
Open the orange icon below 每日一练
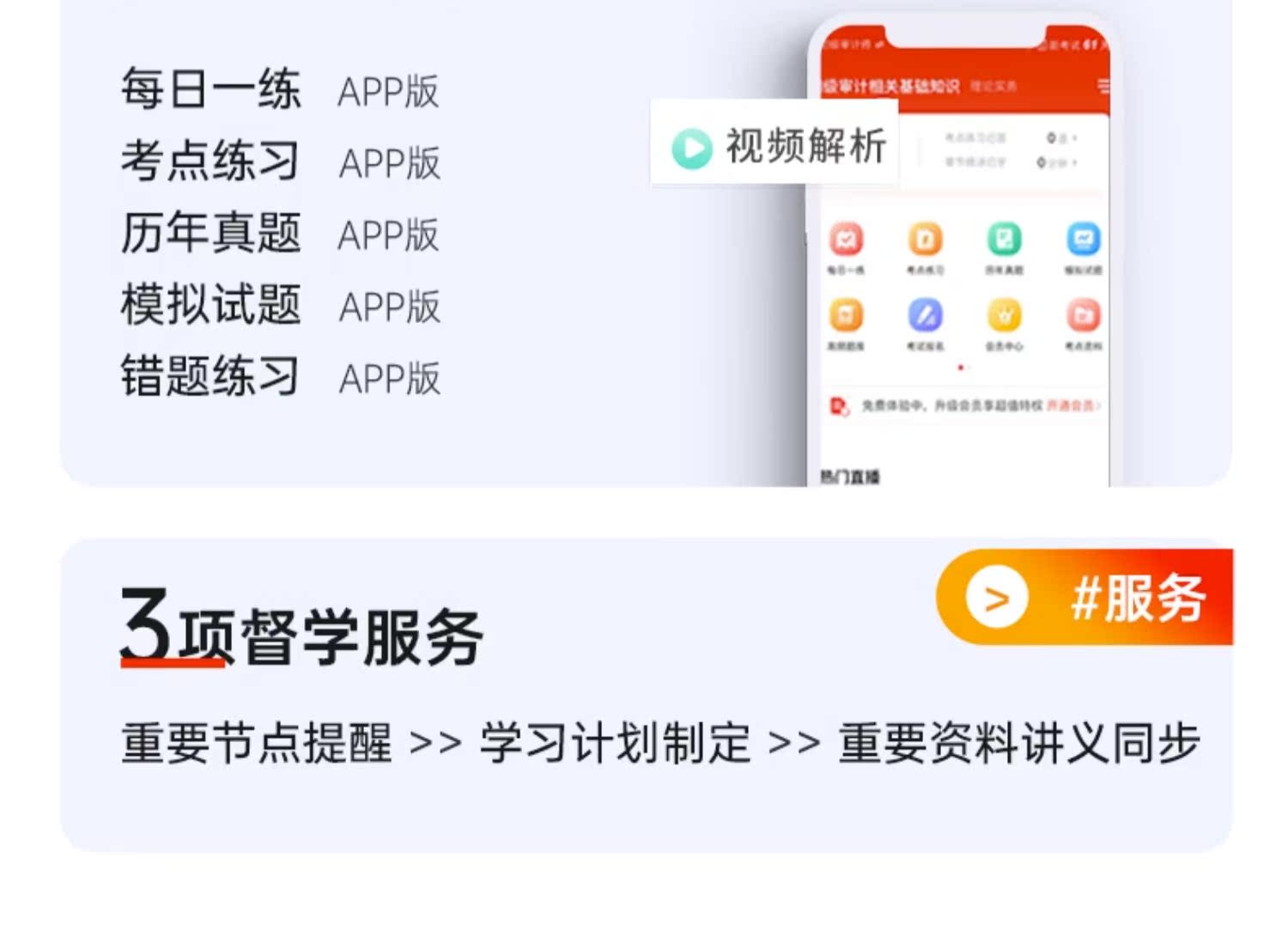846,315
